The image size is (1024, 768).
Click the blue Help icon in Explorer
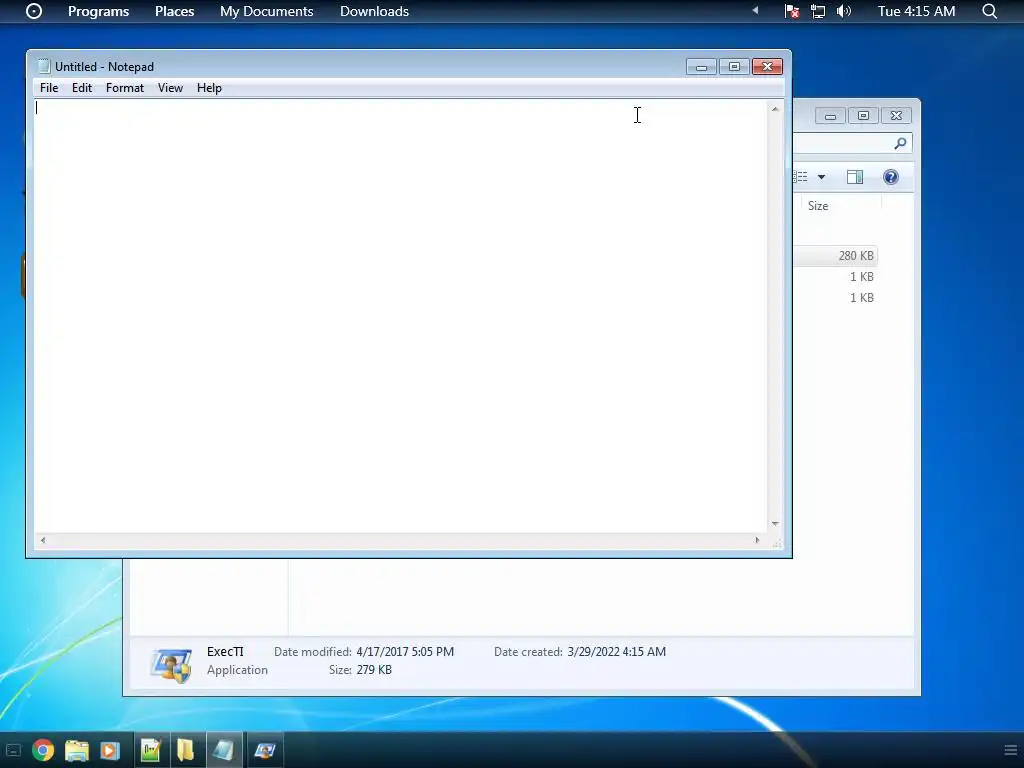tap(891, 177)
